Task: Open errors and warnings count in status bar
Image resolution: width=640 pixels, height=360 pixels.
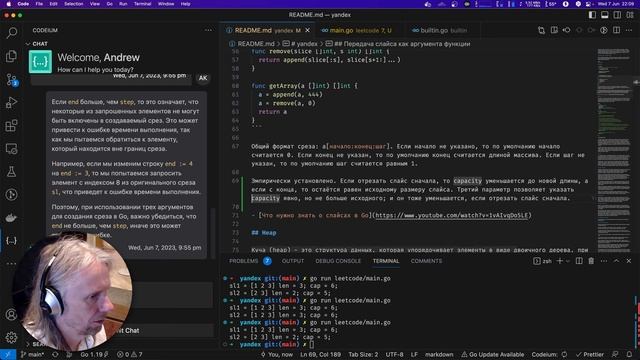Action: [x=130, y=354]
